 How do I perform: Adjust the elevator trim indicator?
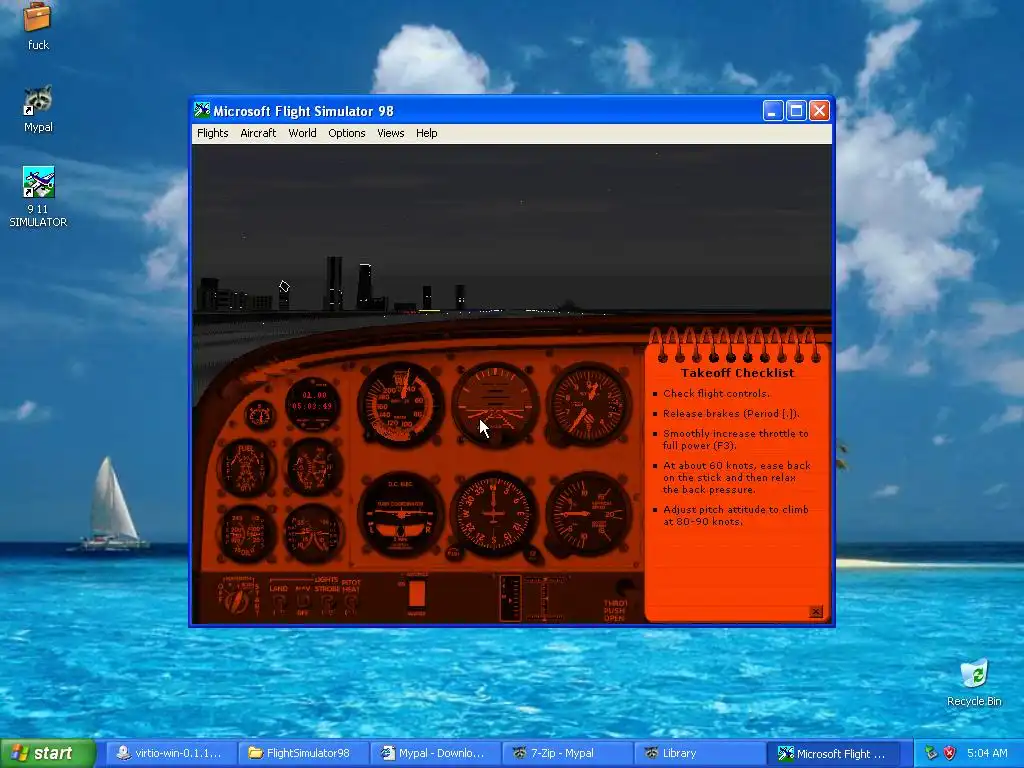[510, 598]
